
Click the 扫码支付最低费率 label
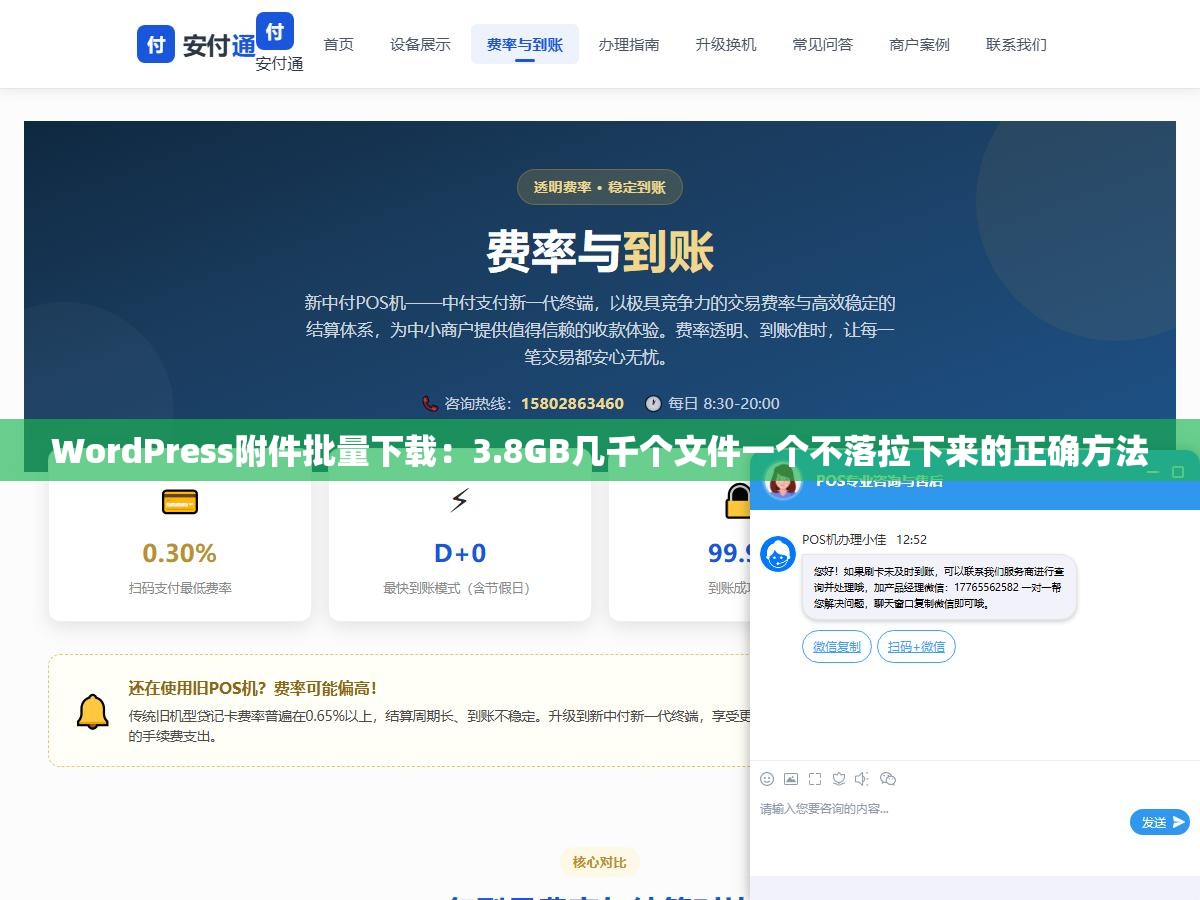(180, 588)
